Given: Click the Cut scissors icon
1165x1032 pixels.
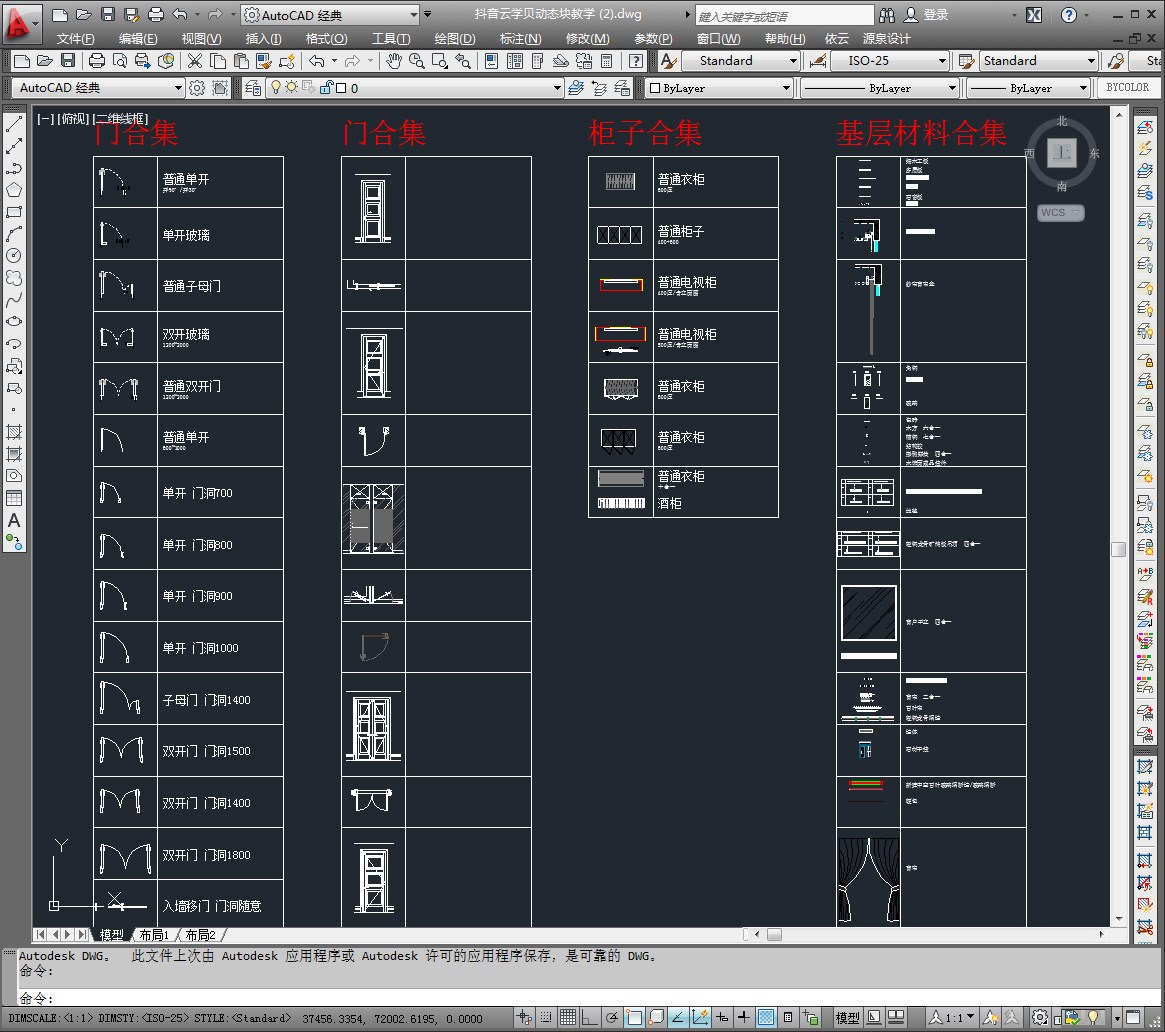Looking at the screenshot, I should point(195,61).
